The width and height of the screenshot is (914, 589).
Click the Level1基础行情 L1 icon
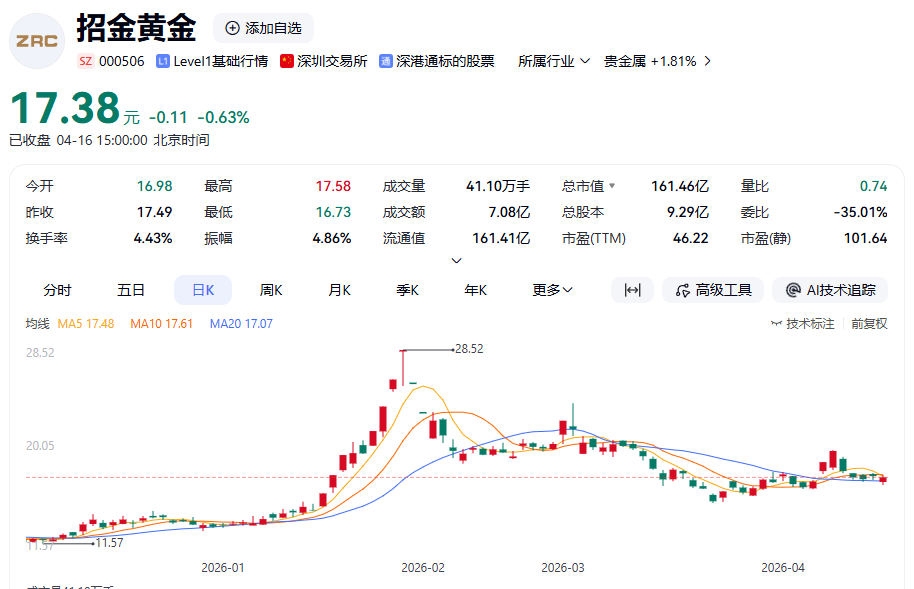pyautogui.click(x=163, y=61)
